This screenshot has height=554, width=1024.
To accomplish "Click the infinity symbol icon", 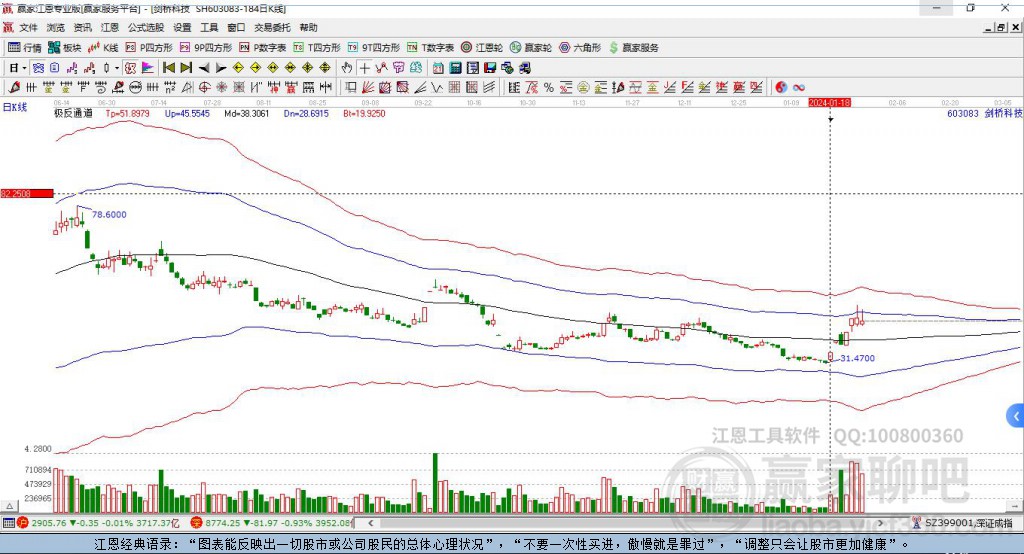I will click(x=799, y=88).
